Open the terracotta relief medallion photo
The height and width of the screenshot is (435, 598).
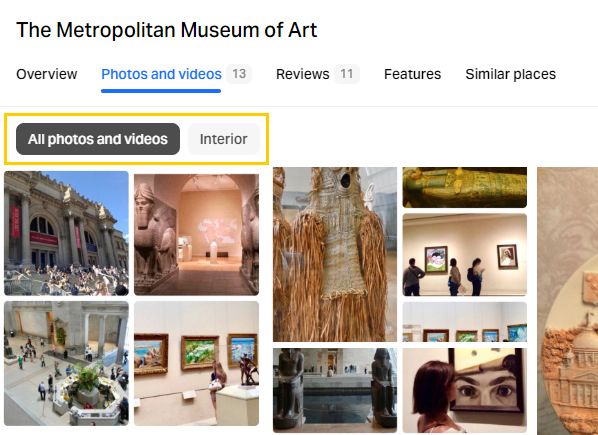[x=567, y=301]
